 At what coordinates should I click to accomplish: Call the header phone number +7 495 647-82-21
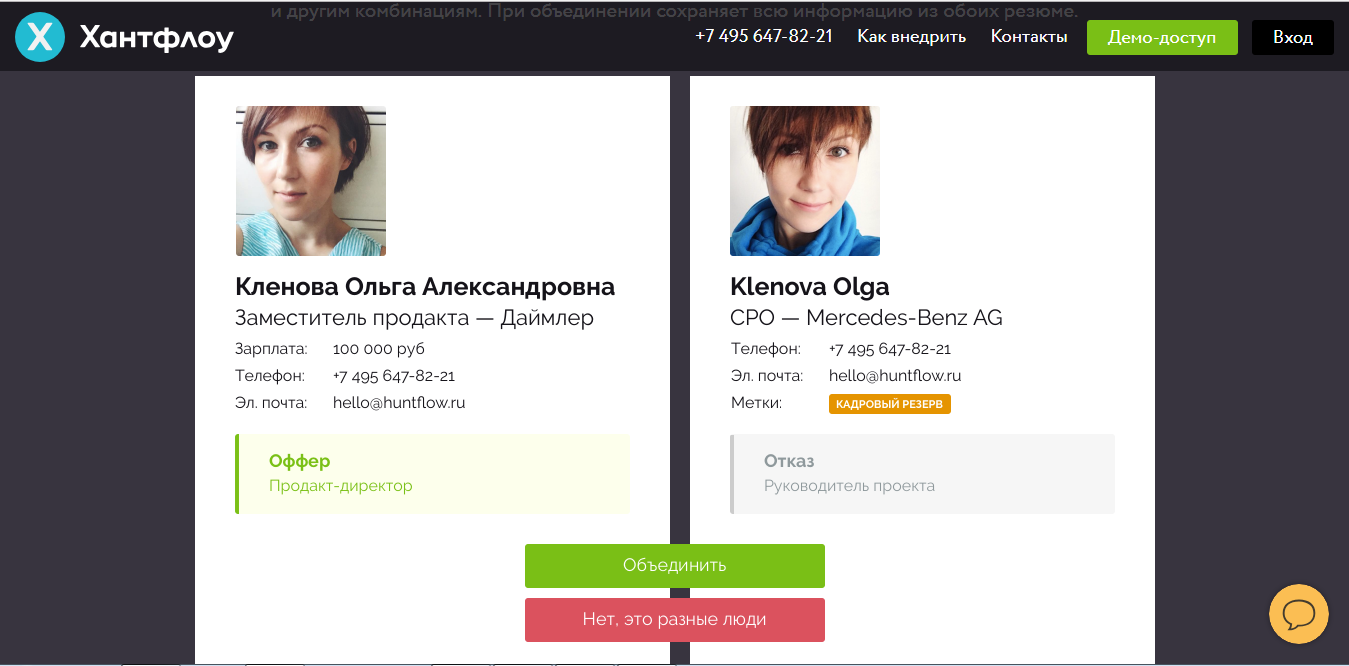(764, 36)
